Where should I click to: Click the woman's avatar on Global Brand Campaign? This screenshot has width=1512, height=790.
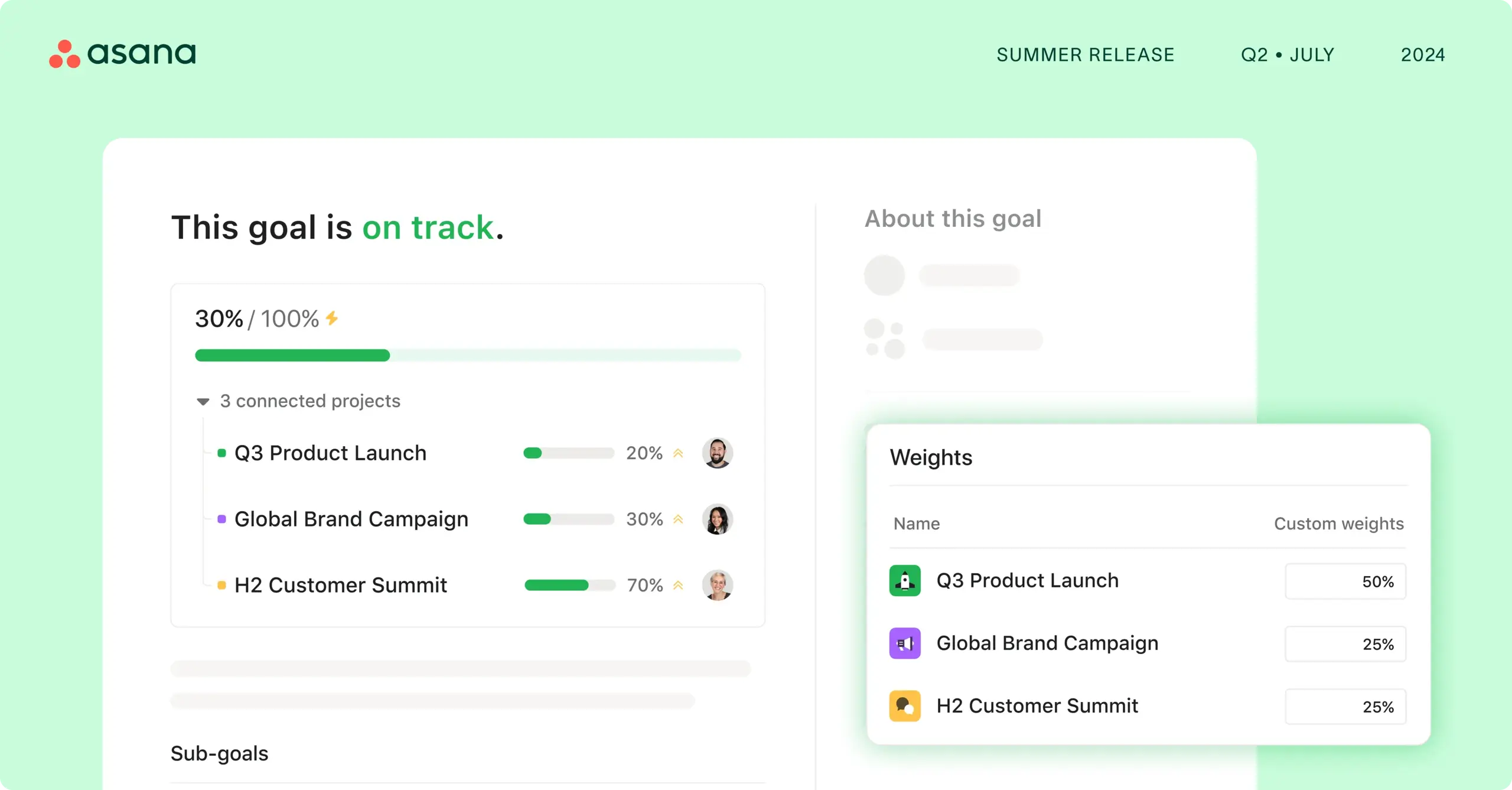718,519
